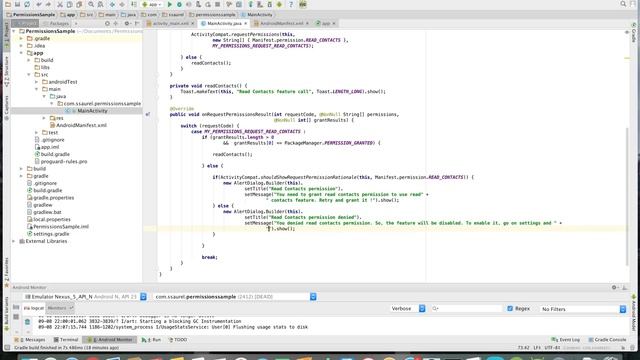640x360 pixels.
Task: Click the Copy icon in toolbar
Action: [x=69, y=4]
